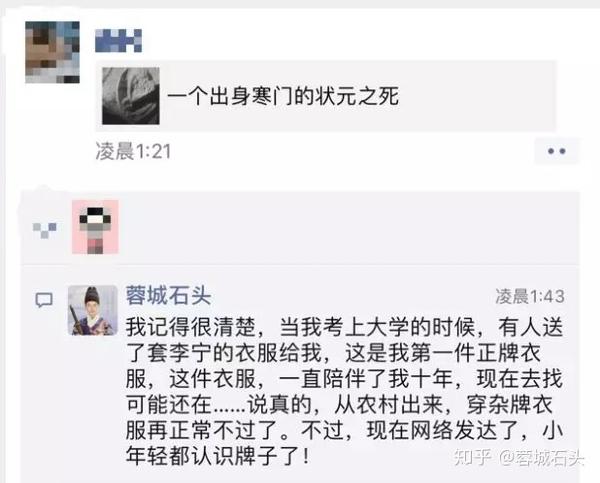Viewport: 600px width, 483px height.
Task: Click empty grey area of article card
Action: coord(478,96)
